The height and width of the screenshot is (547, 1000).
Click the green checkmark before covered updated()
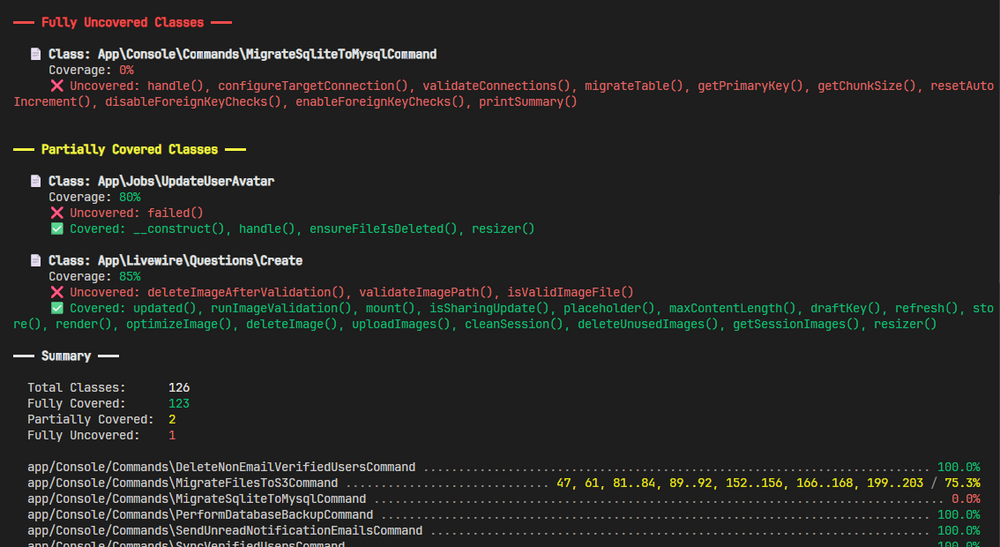(56, 308)
